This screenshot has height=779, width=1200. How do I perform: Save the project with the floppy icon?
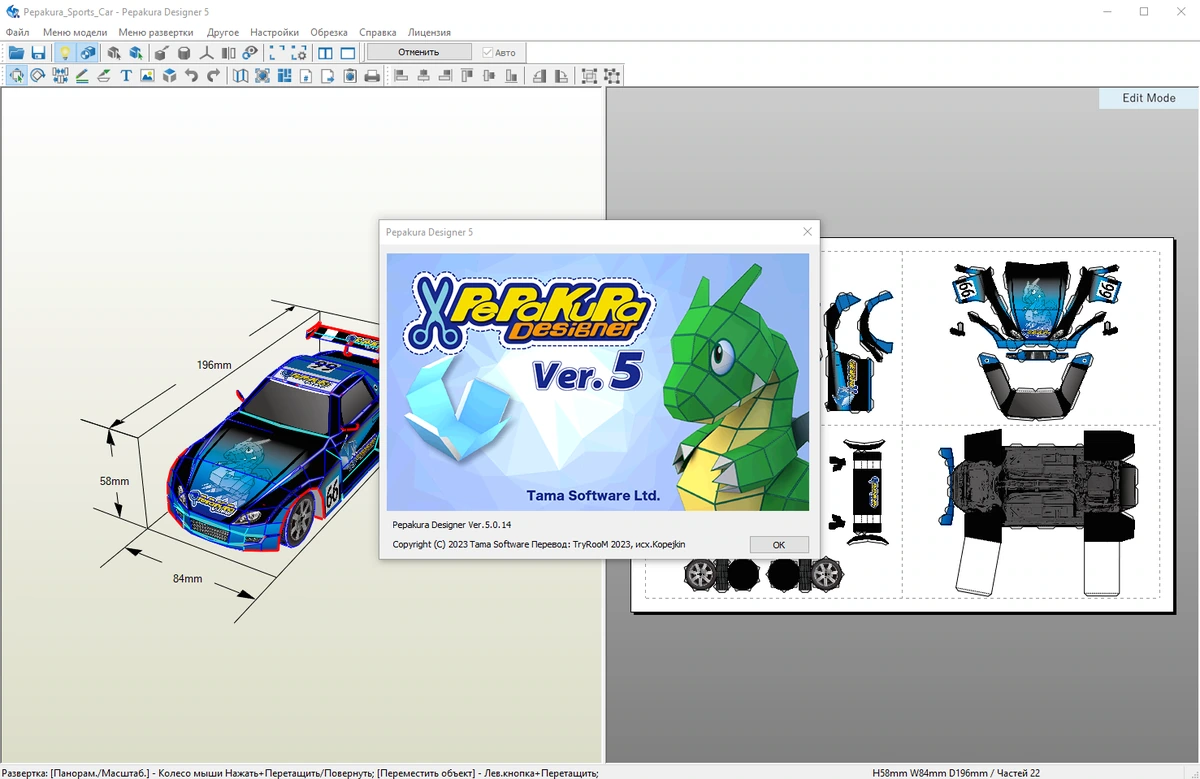(x=38, y=52)
